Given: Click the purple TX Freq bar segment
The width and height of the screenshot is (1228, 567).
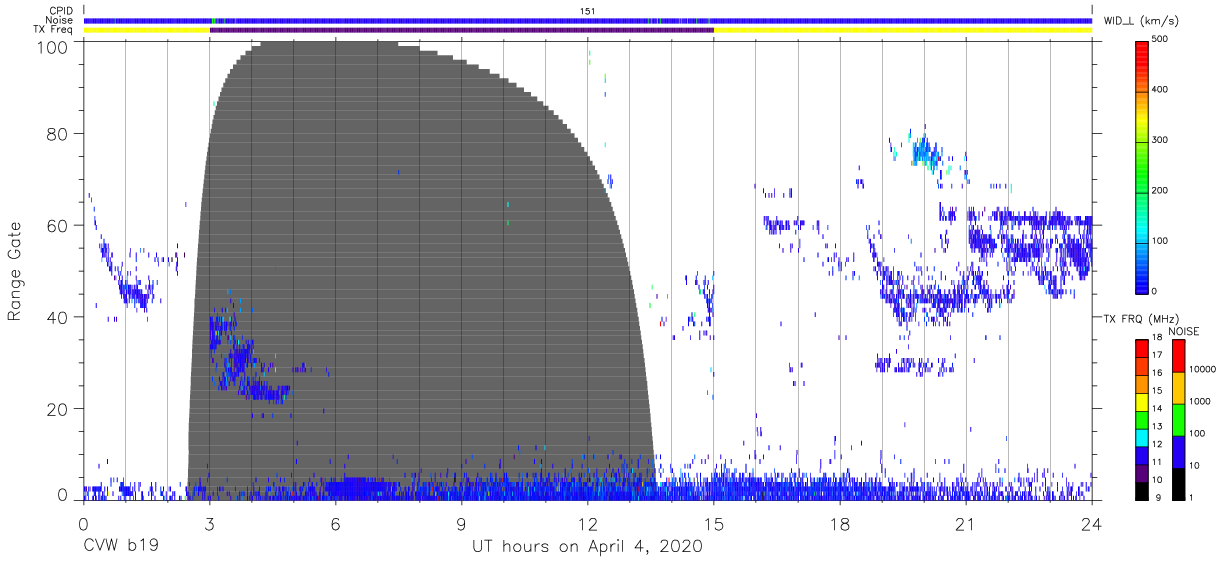Looking at the screenshot, I should click(461, 30).
